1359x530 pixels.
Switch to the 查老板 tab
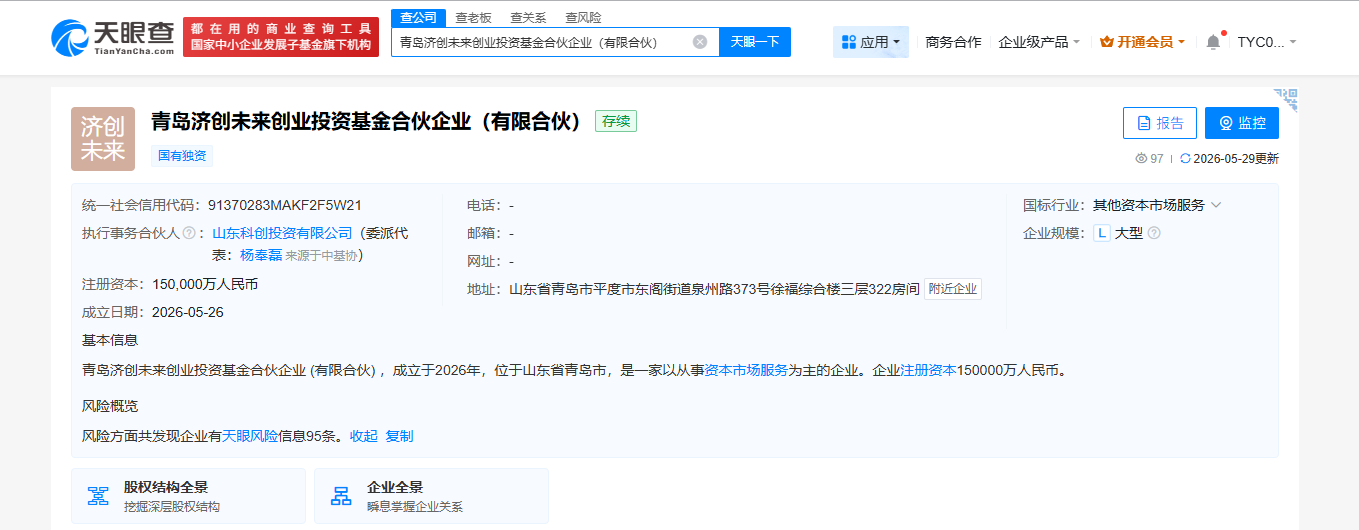click(x=473, y=18)
